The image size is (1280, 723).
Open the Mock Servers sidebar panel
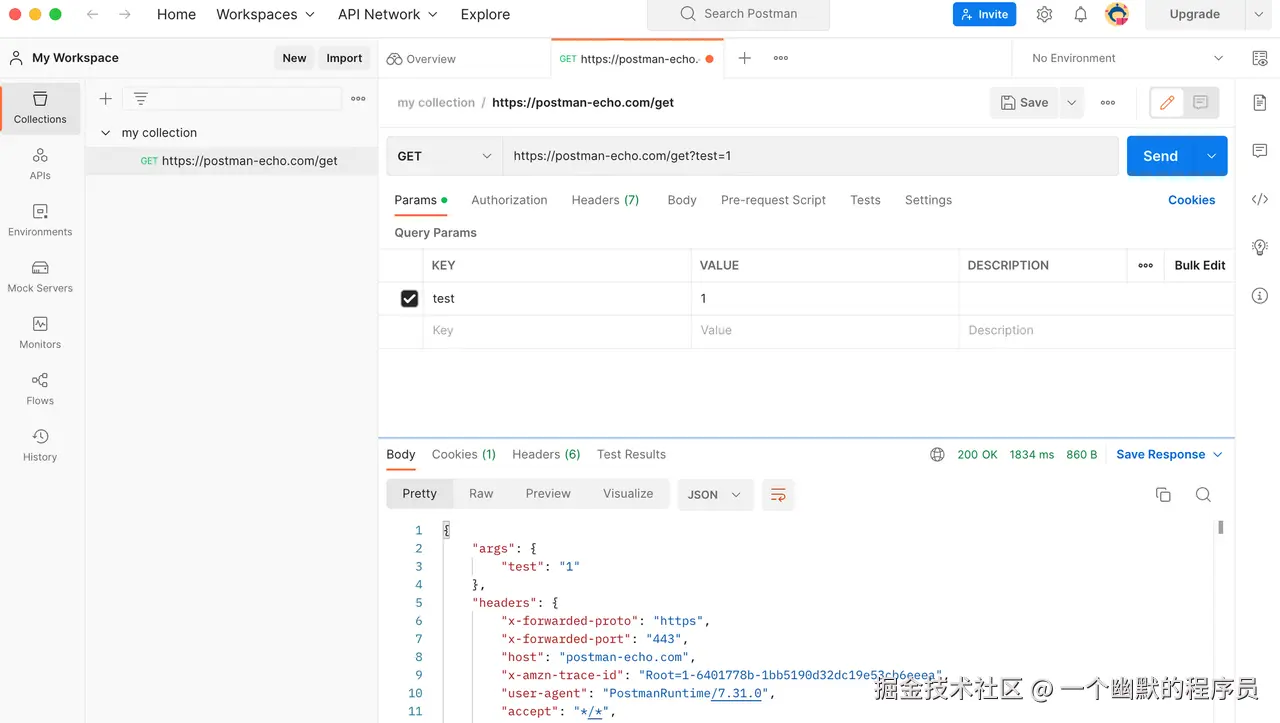pyautogui.click(x=40, y=276)
